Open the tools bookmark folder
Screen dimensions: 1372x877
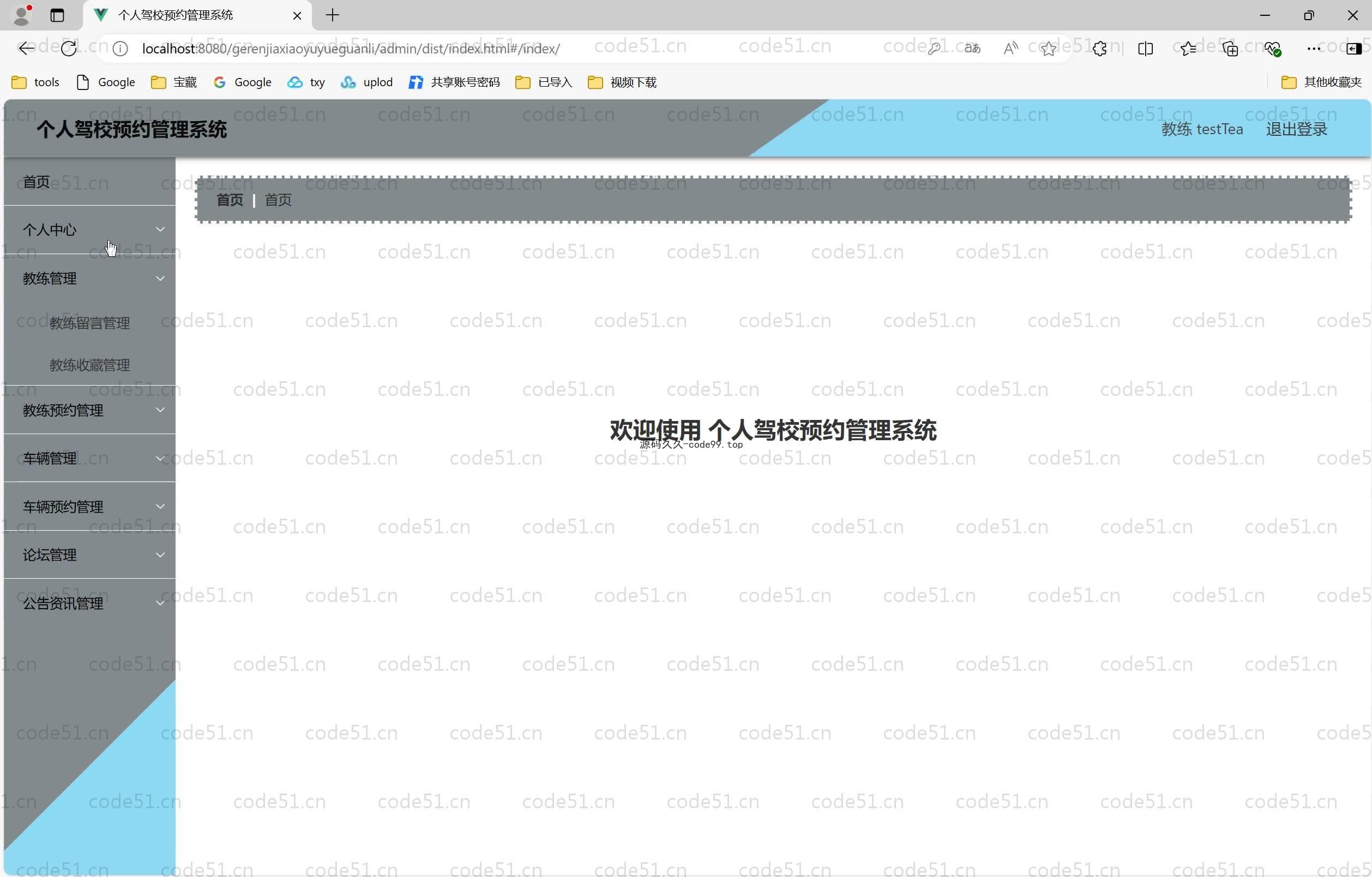click(x=35, y=83)
